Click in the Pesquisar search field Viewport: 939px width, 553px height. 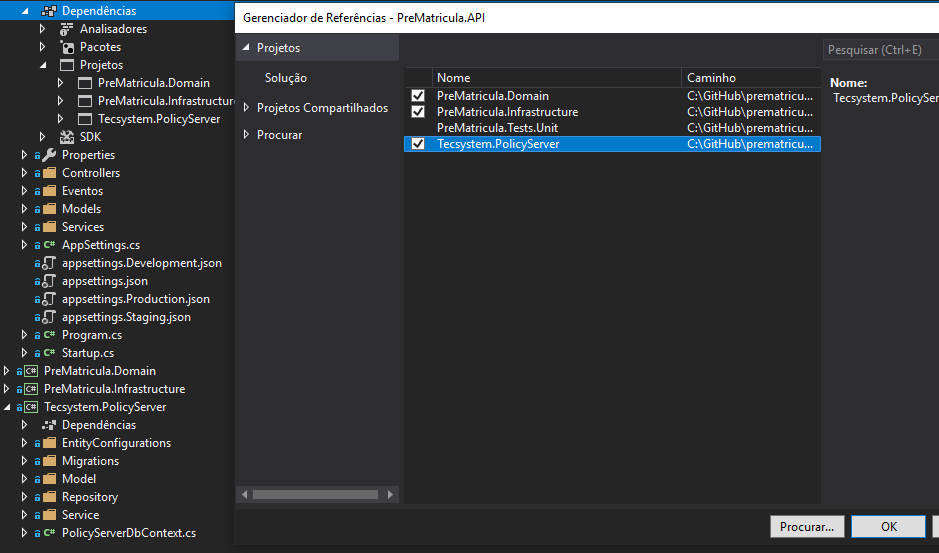(878, 50)
